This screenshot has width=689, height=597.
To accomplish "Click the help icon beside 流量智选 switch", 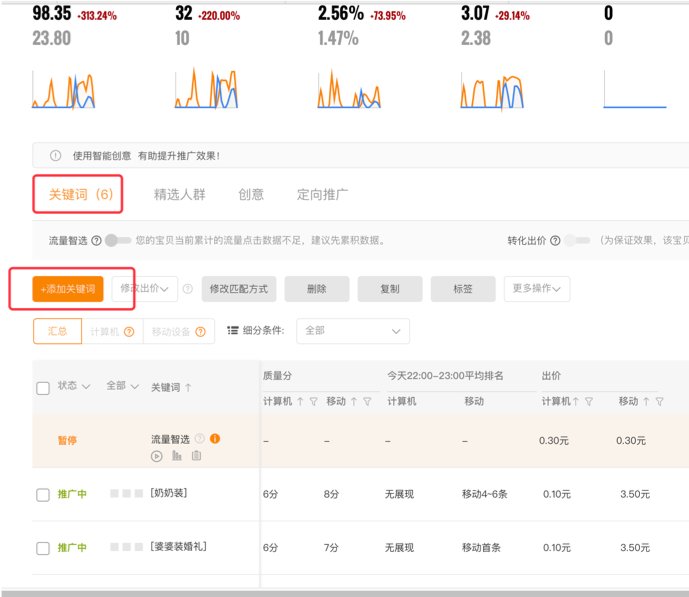I will [96, 240].
